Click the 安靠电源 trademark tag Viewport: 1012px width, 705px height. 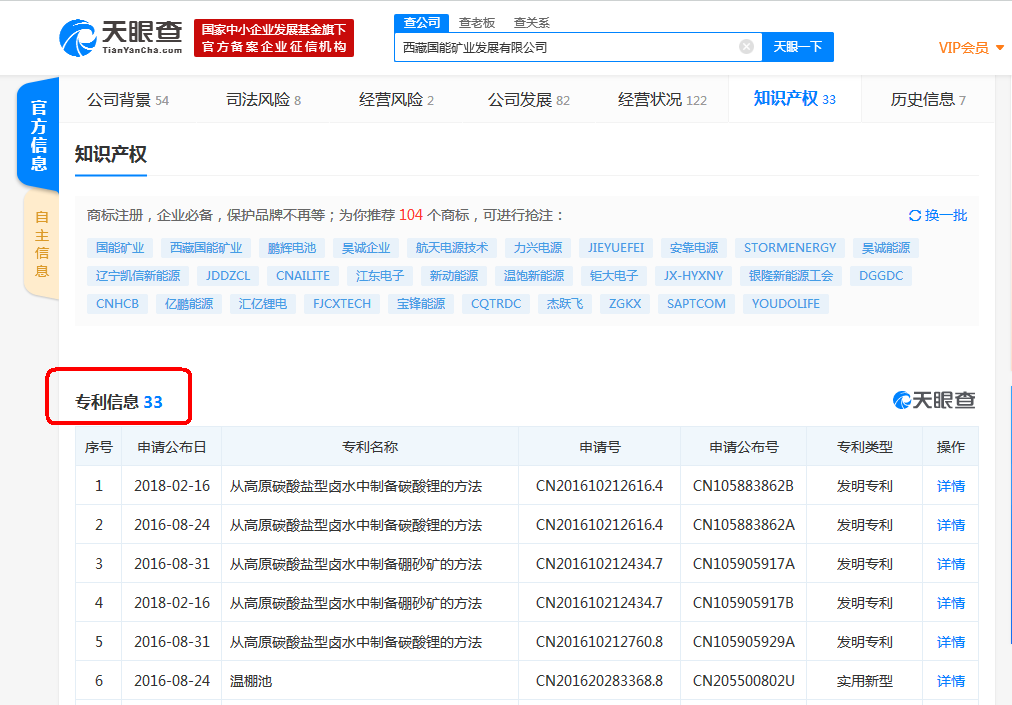pyautogui.click(x=694, y=248)
